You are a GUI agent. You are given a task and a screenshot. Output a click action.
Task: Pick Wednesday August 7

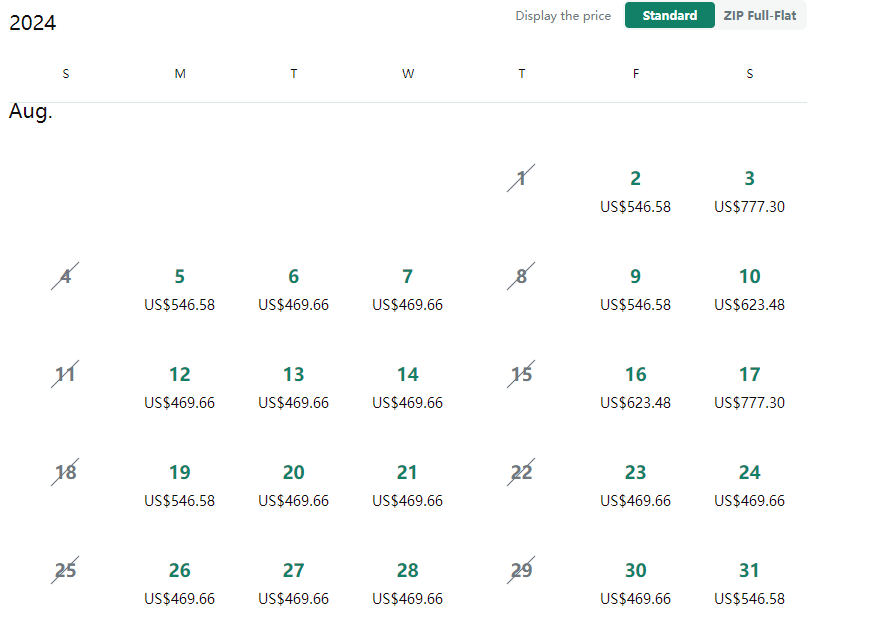coord(408,289)
